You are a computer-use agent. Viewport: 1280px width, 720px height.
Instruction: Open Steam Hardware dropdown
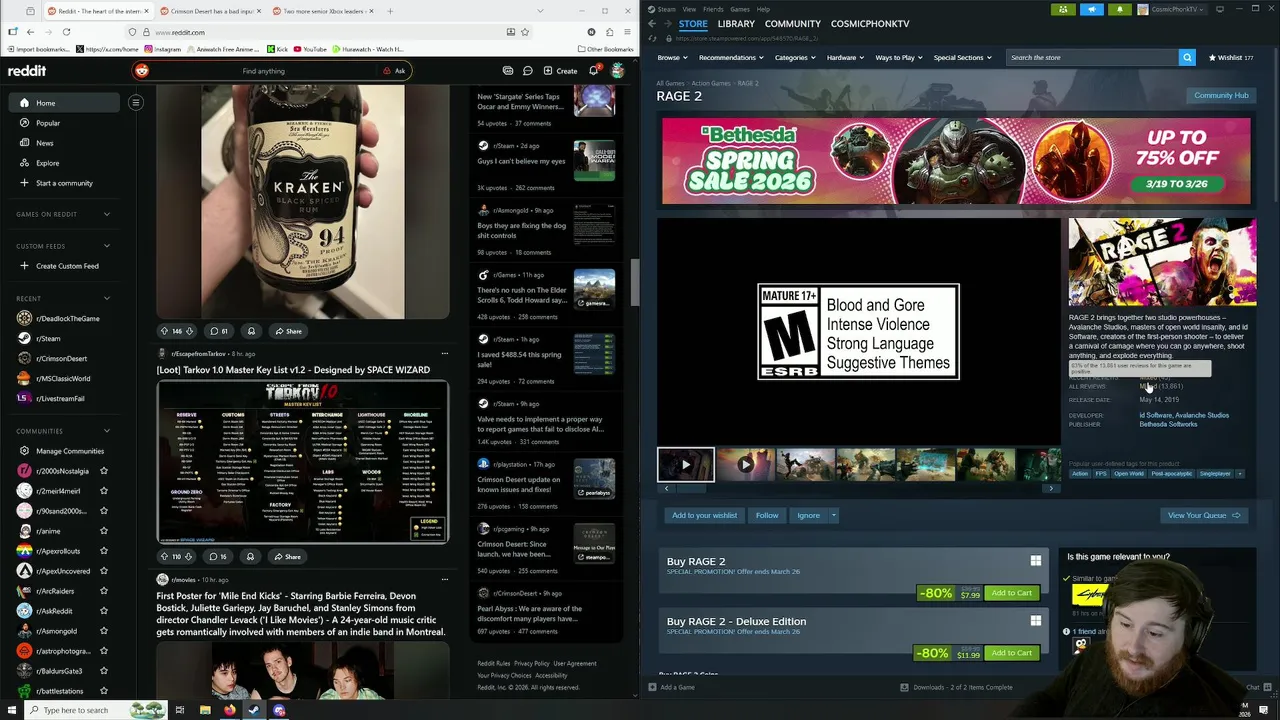[845, 57]
